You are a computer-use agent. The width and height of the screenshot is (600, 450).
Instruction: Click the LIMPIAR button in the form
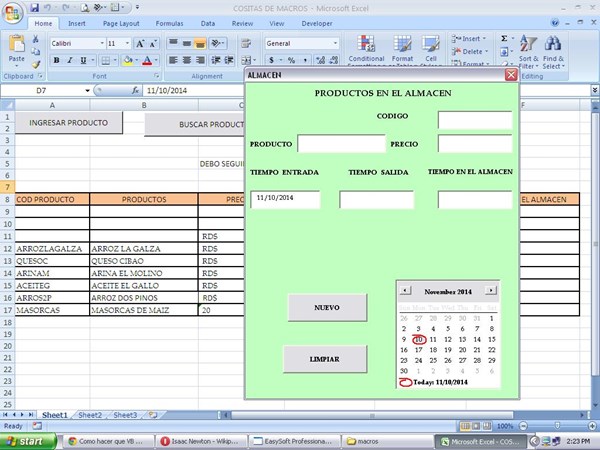coord(324,359)
